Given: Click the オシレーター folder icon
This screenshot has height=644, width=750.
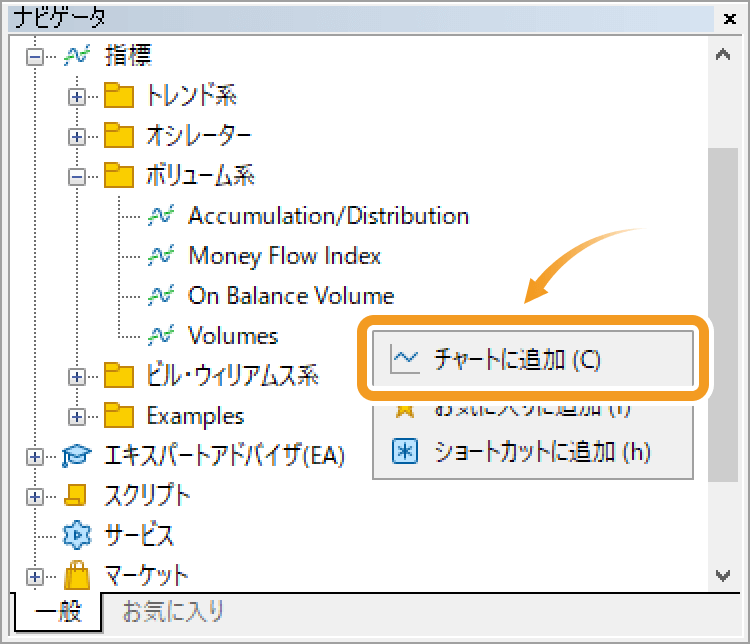Looking at the screenshot, I should coord(119,135).
